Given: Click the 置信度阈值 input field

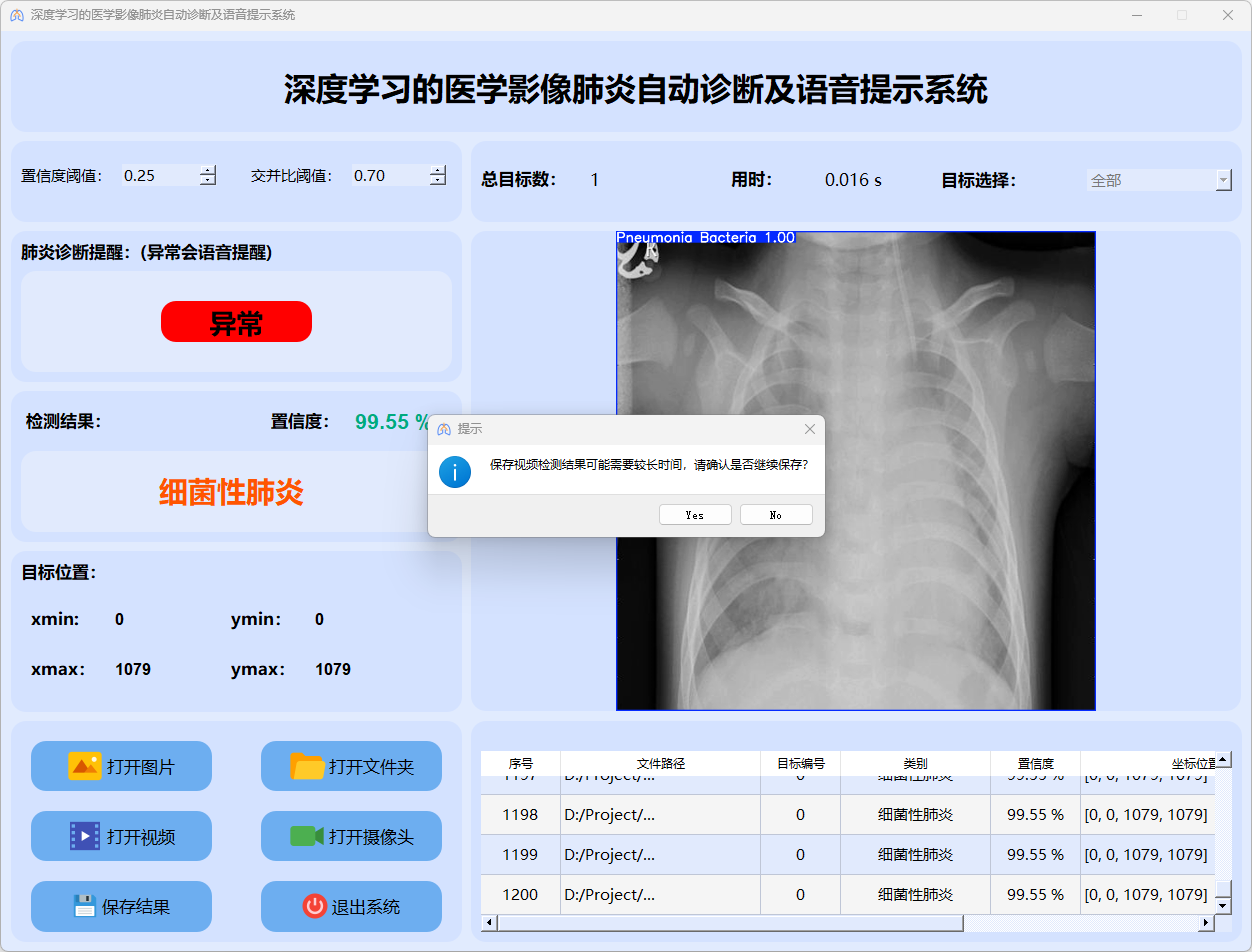Looking at the screenshot, I should click(158, 175).
